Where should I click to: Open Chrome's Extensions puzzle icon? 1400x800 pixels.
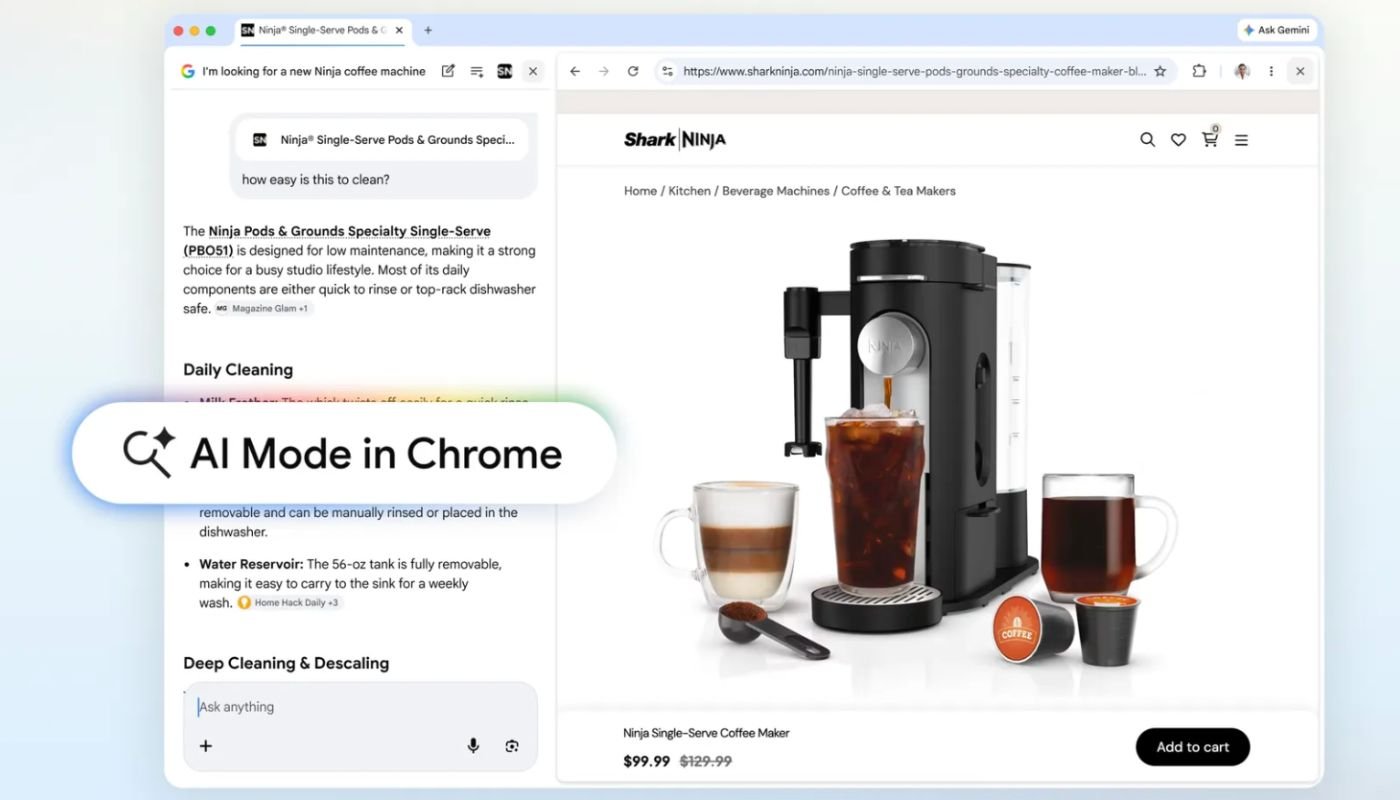point(1198,71)
